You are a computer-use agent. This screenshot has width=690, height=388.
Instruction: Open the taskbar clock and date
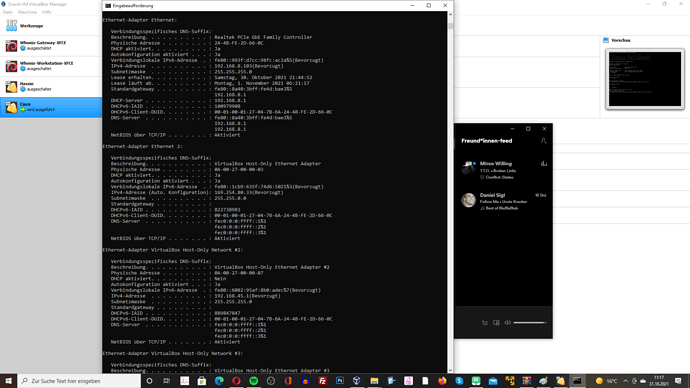659,381
